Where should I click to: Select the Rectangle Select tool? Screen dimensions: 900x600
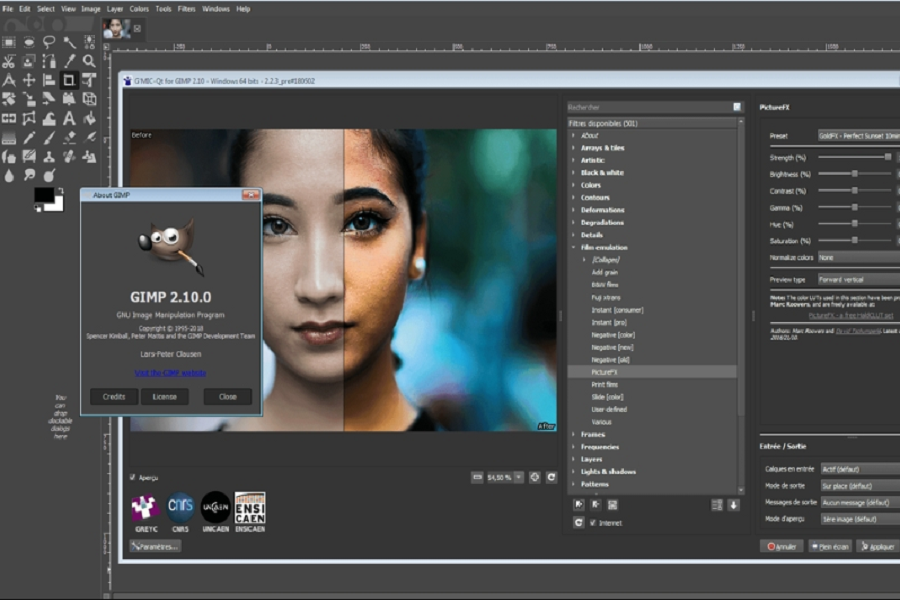tap(9, 42)
